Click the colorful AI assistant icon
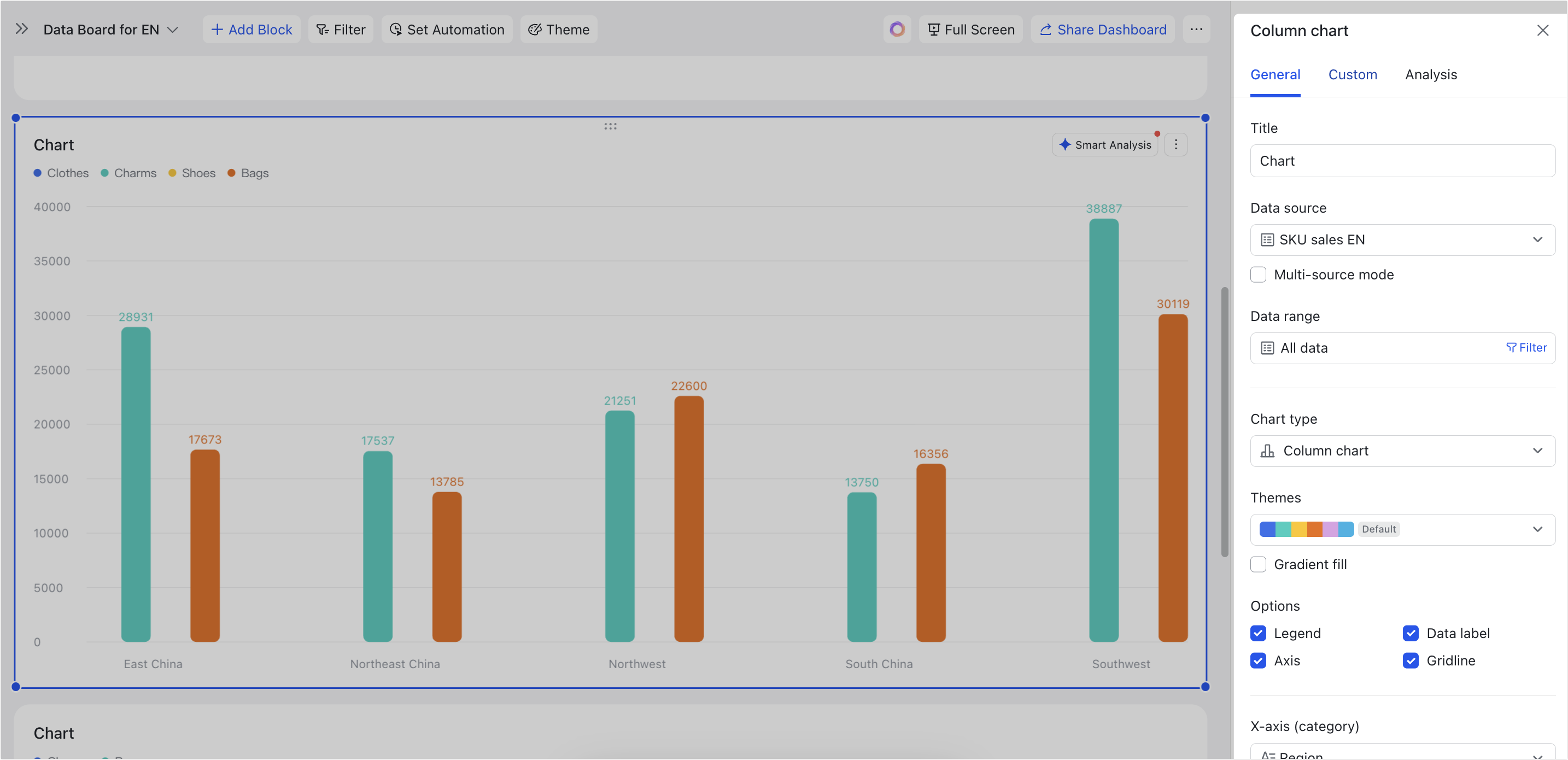 click(897, 29)
